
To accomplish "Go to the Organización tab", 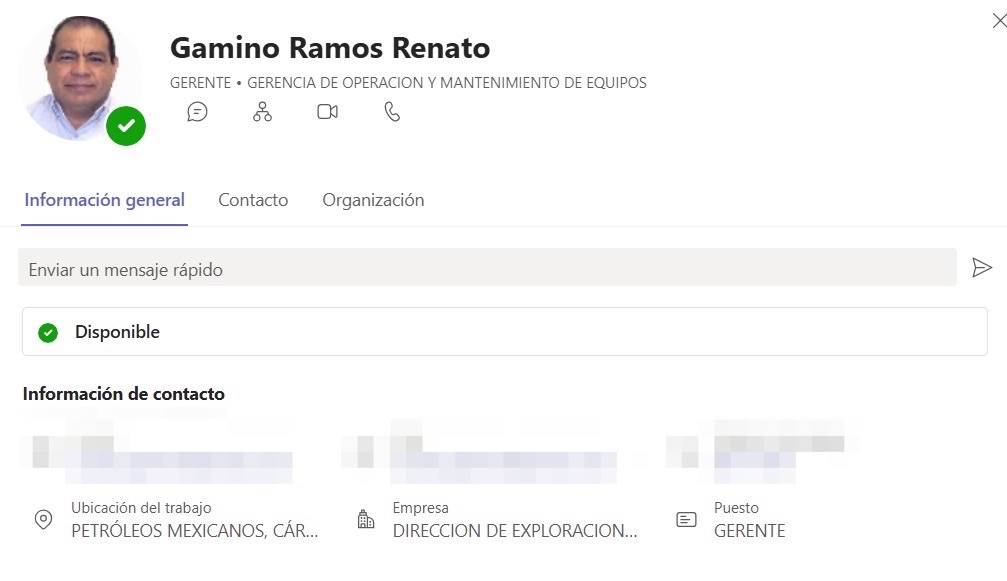I will 373,200.
